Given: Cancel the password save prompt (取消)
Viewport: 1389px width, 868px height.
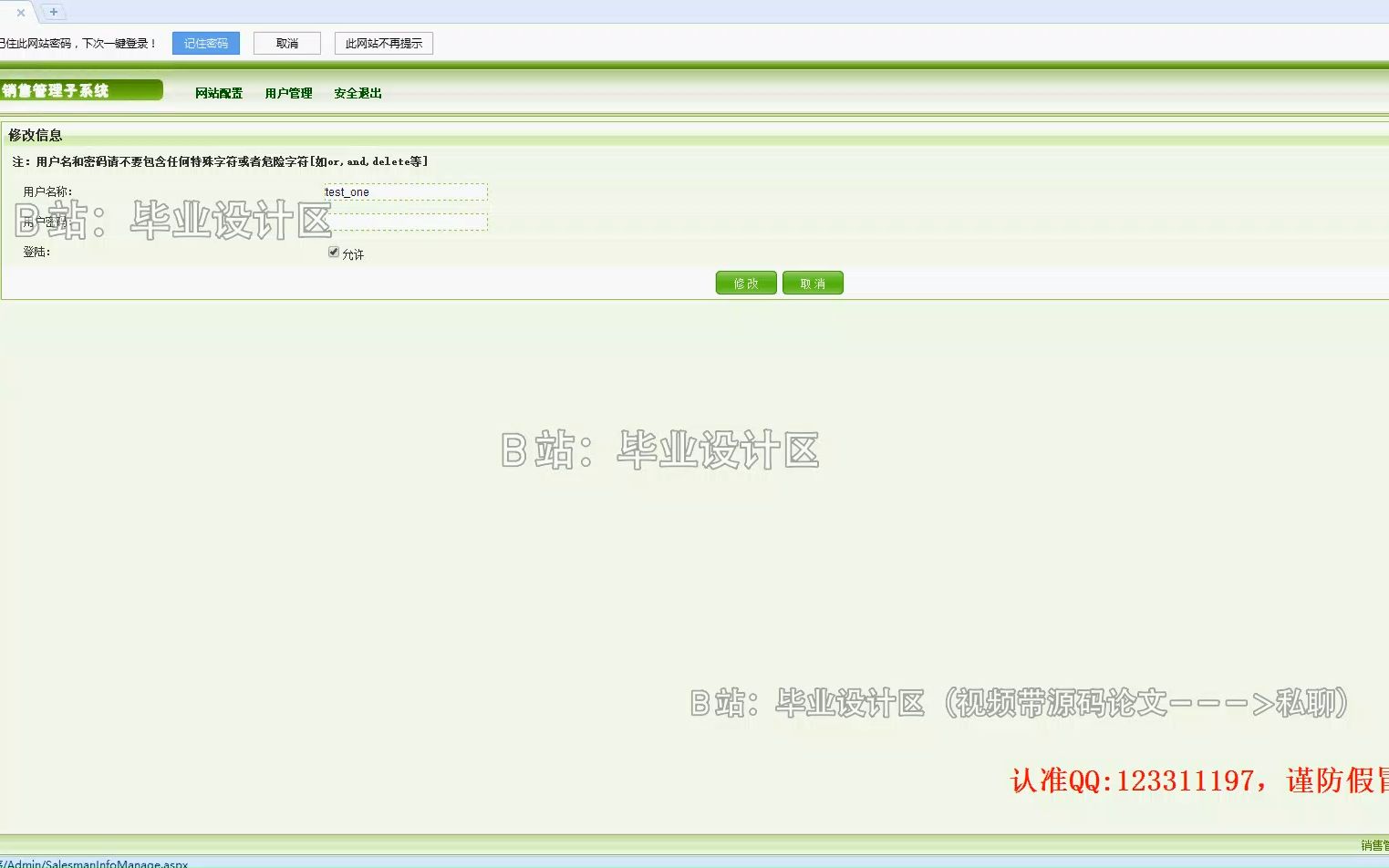Looking at the screenshot, I should click(x=287, y=44).
